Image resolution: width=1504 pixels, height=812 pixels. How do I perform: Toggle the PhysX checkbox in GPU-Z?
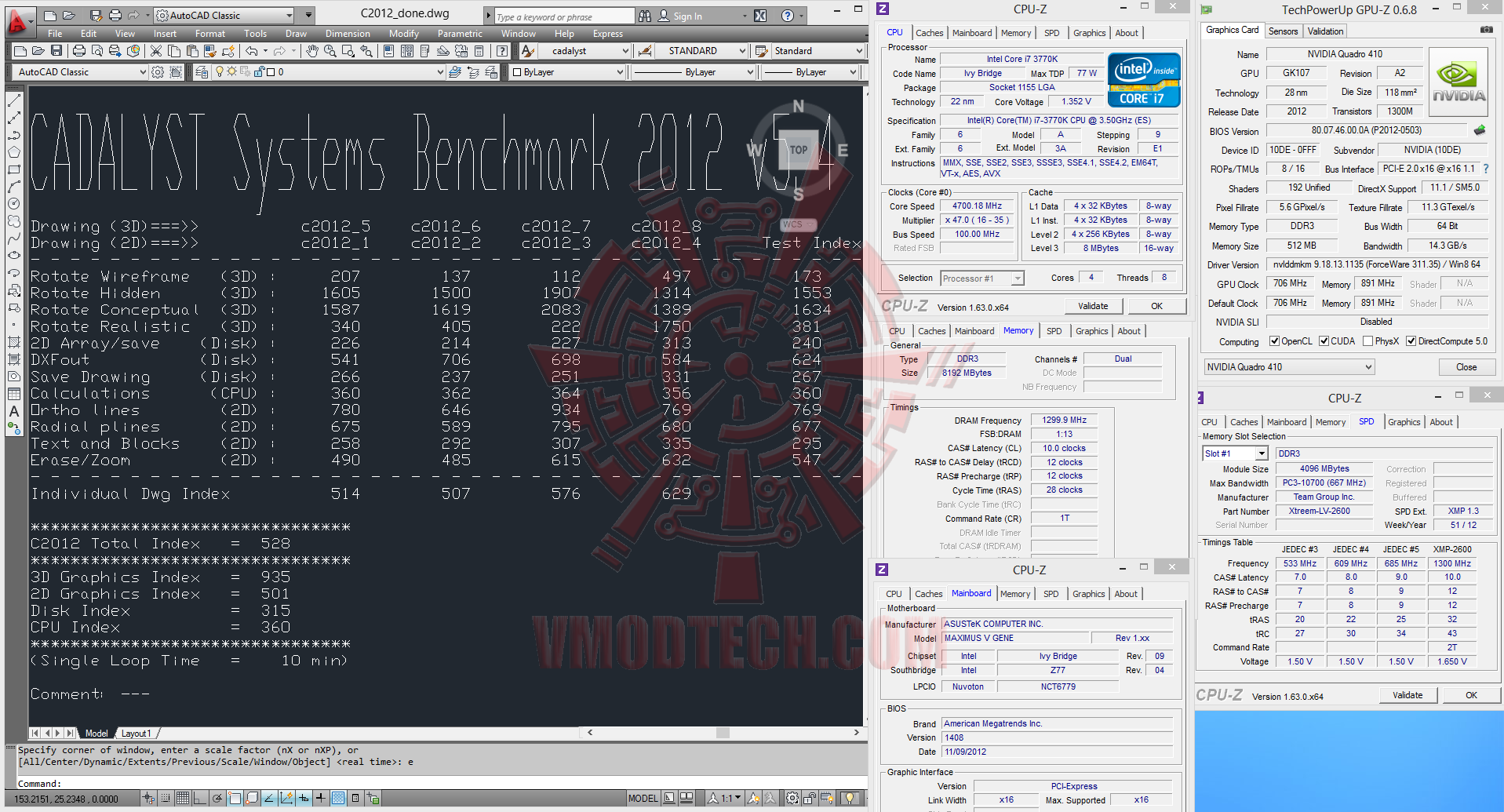pos(1367,341)
